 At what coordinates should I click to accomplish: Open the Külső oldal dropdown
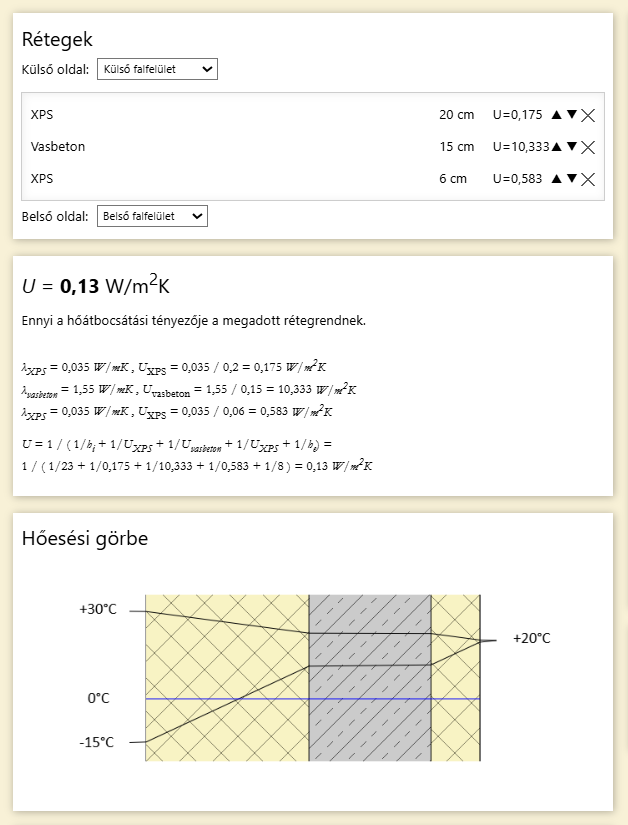pos(157,69)
